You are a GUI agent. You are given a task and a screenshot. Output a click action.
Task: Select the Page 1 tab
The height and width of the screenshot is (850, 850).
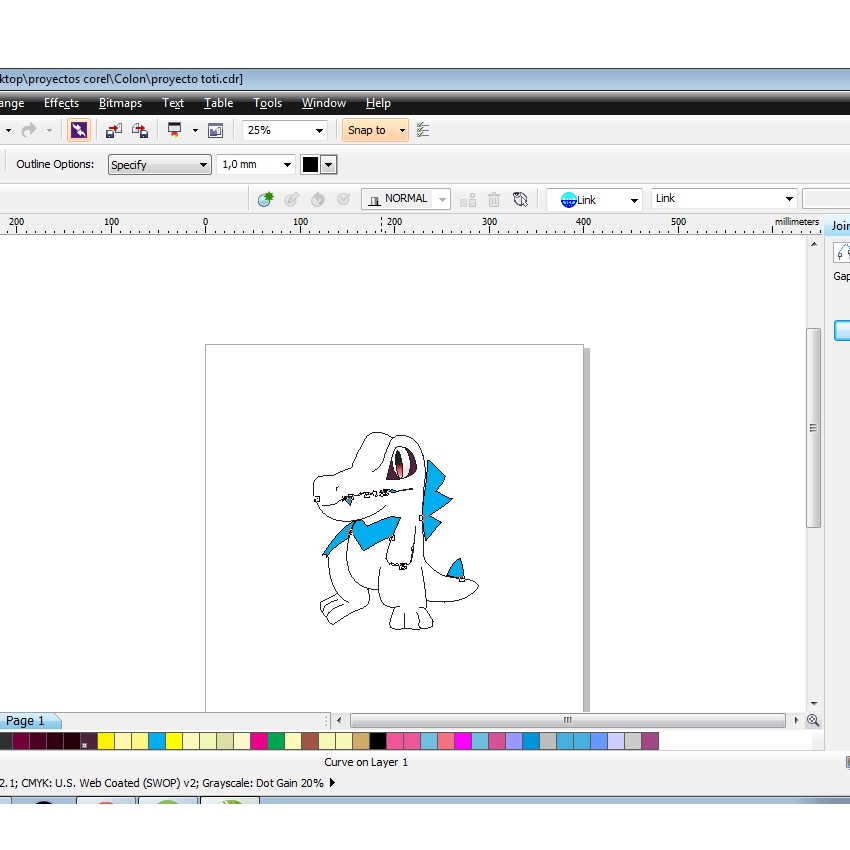coord(25,721)
